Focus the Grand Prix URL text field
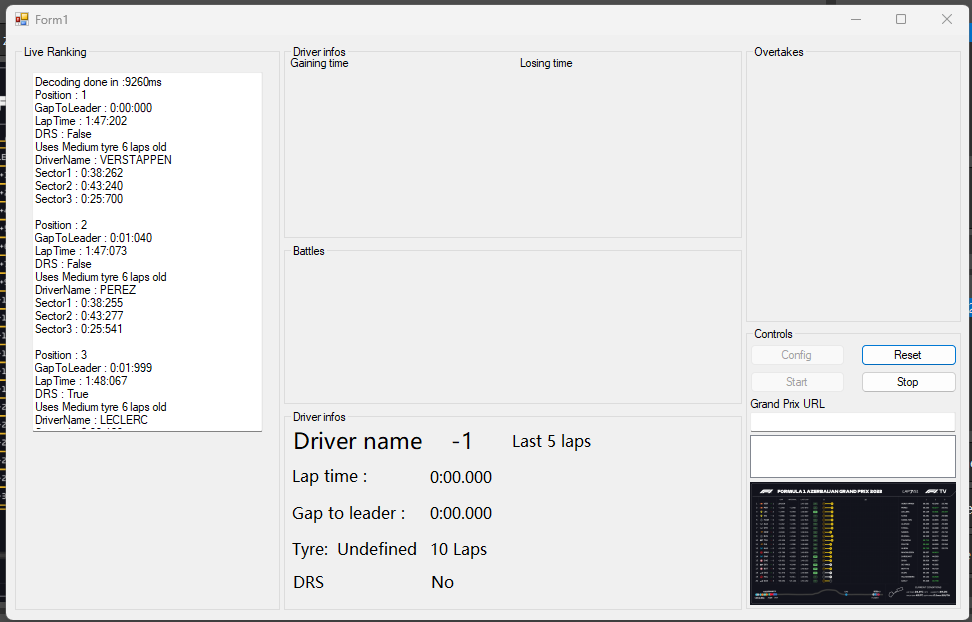The width and height of the screenshot is (972, 622). [x=852, y=422]
